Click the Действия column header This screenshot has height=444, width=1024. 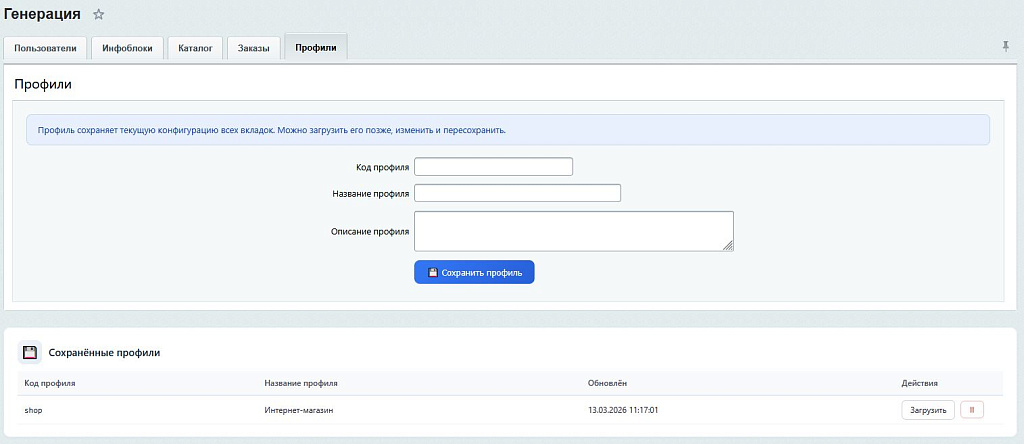click(x=919, y=383)
